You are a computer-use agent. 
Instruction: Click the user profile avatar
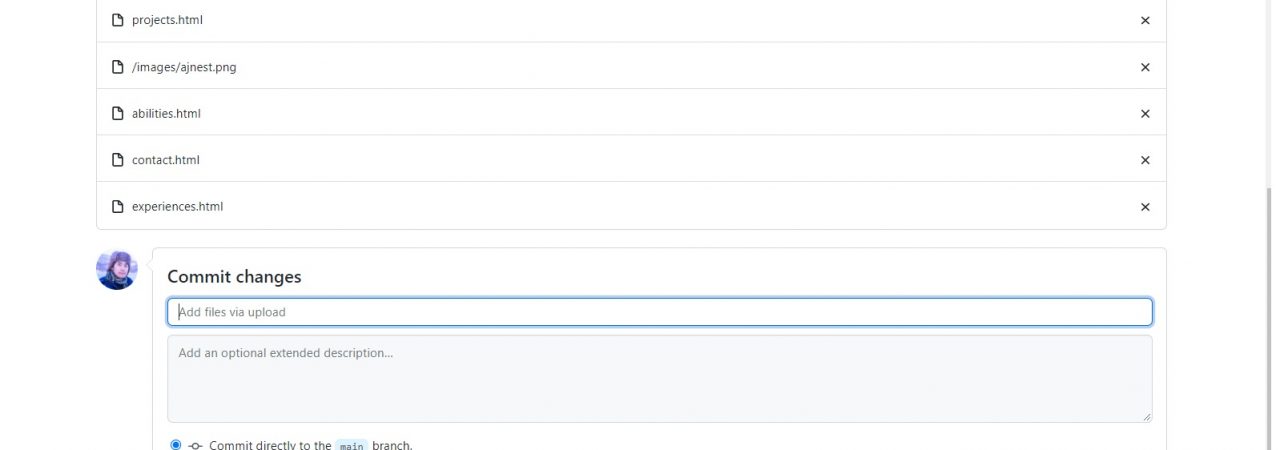pos(117,270)
